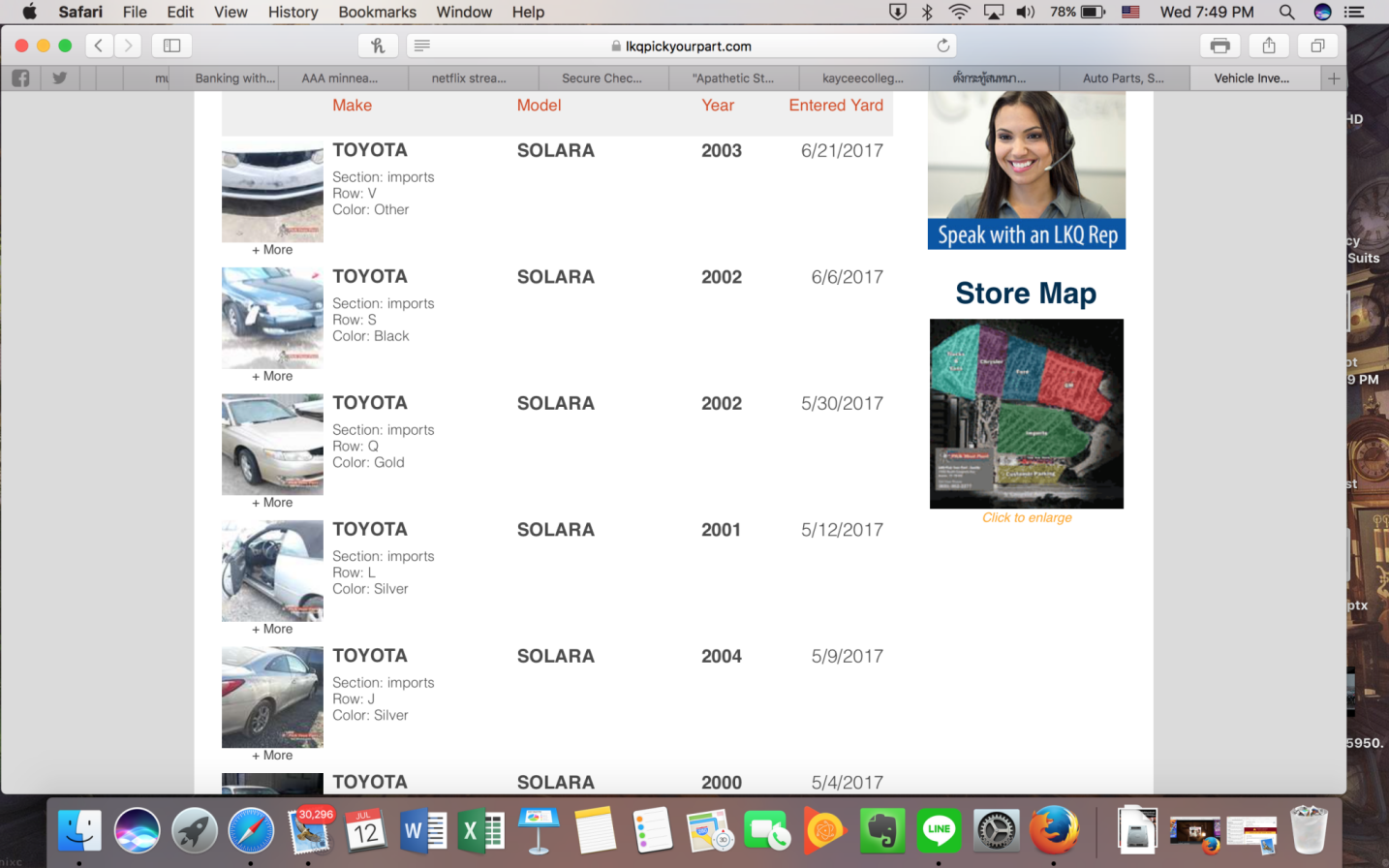Open Wi-Fi status in menu bar
The image size is (1389, 868).
click(x=959, y=12)
